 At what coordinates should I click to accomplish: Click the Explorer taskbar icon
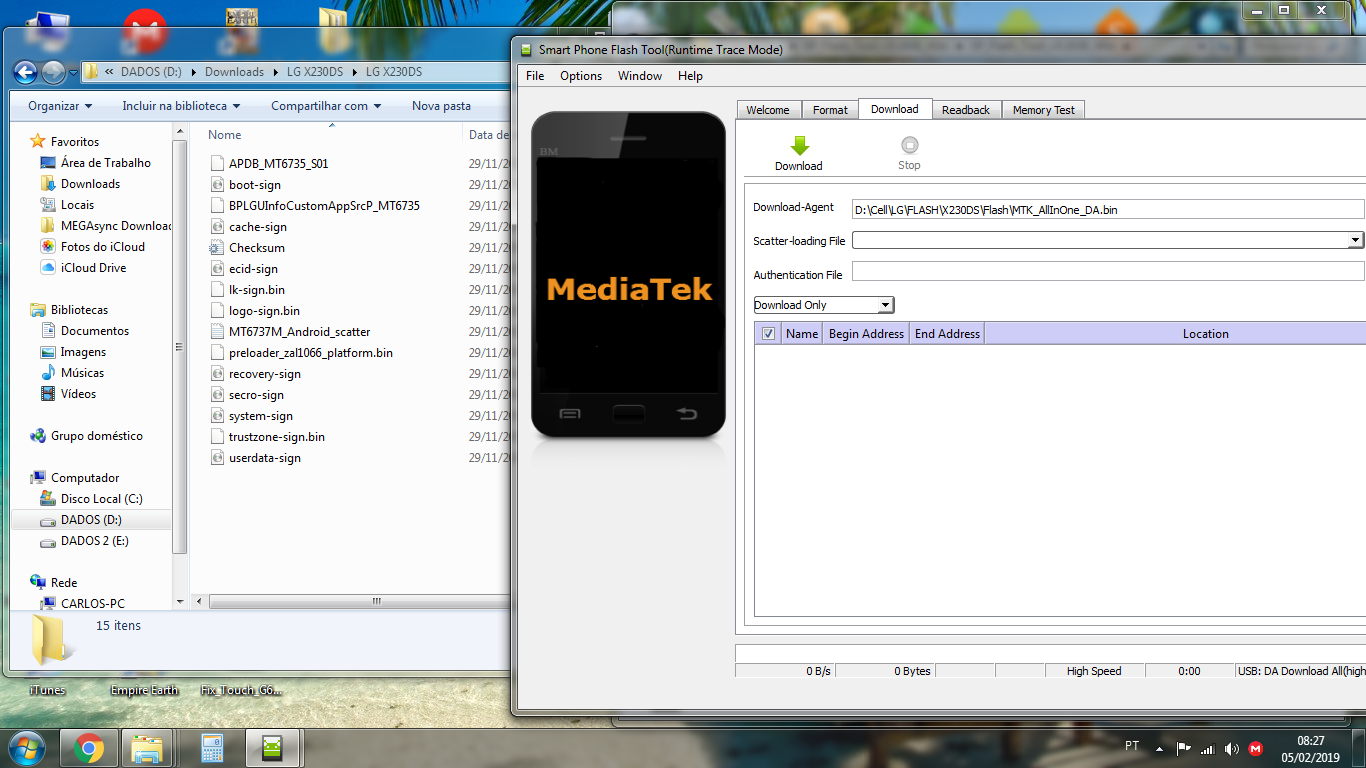tap(148, 747)
